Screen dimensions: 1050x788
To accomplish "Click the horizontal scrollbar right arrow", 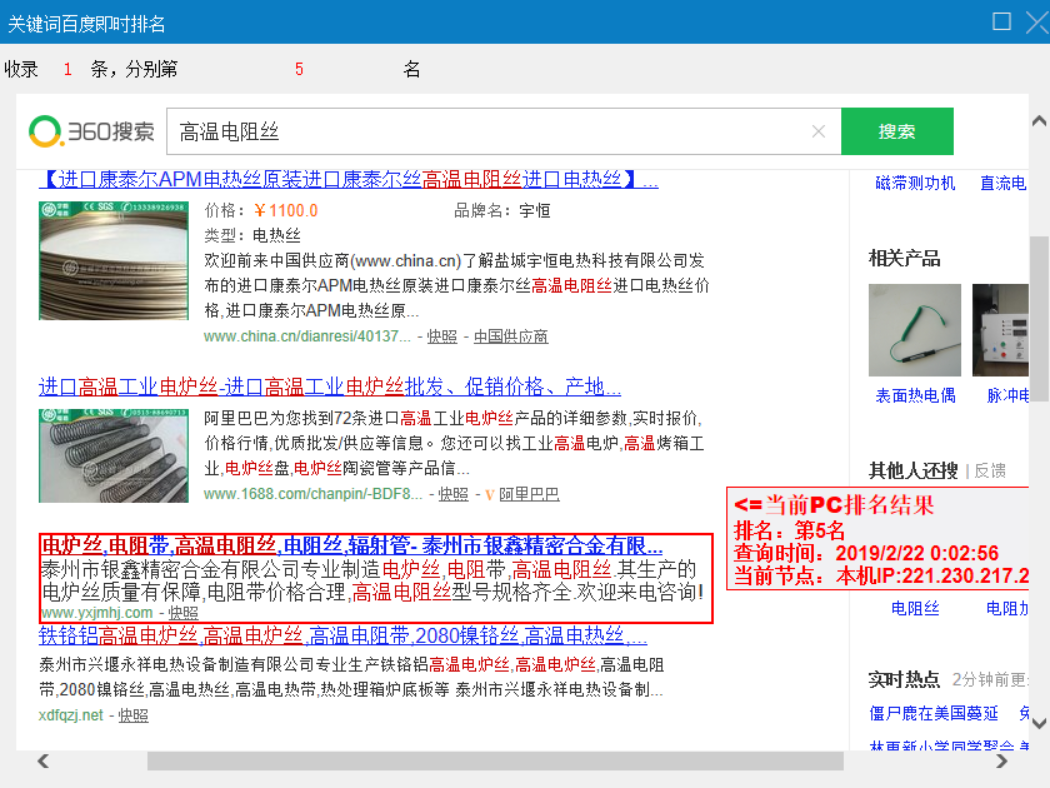I will [1002, 761].
